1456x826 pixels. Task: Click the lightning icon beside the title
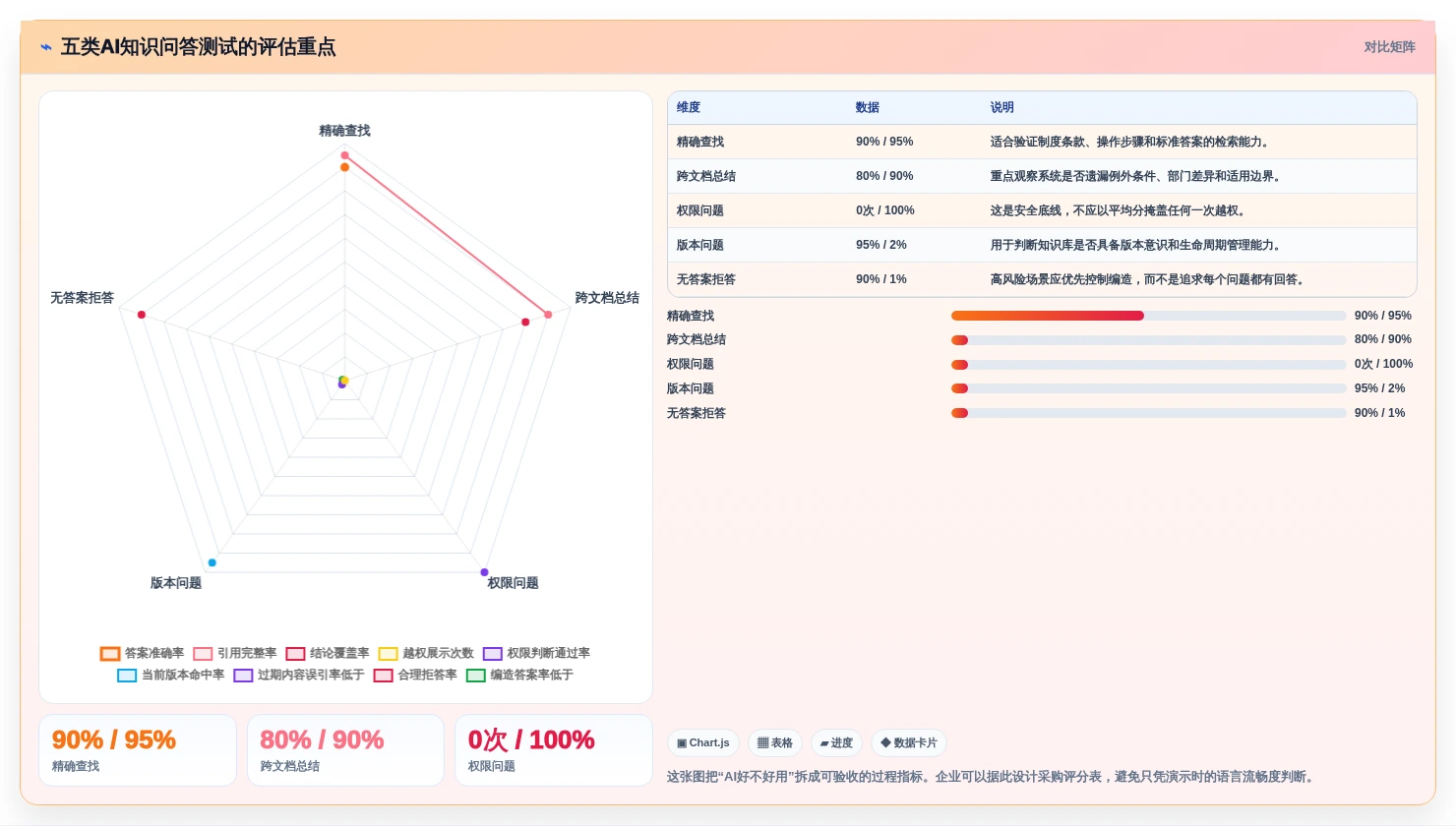(46, 47)
